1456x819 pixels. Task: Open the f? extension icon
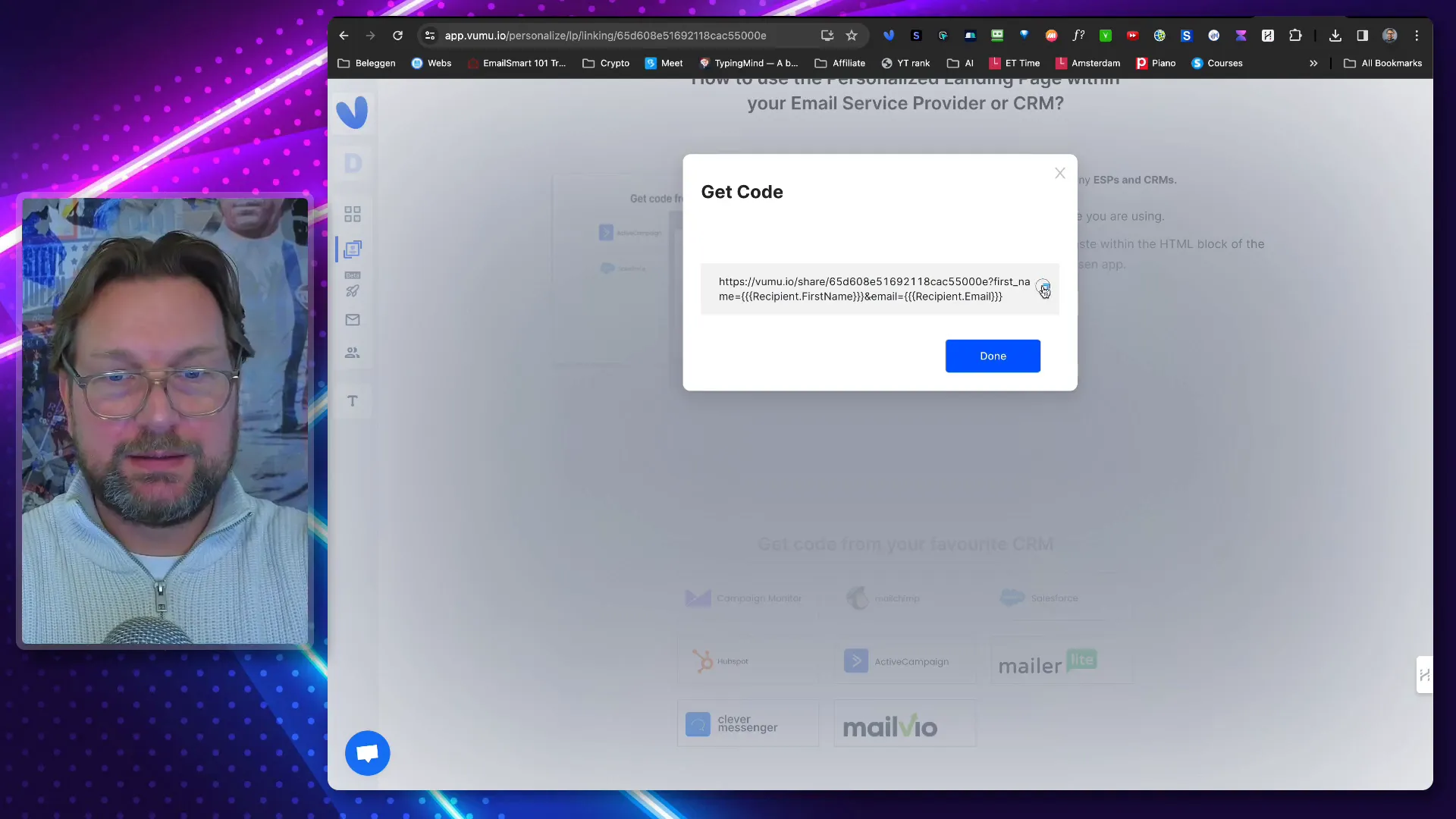coord(1078,36)
